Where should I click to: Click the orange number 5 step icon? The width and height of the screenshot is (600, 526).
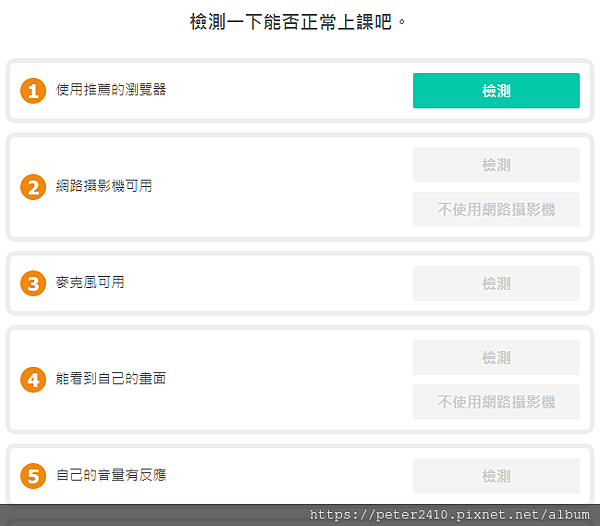pyautogui.click(x=33, y=476)
